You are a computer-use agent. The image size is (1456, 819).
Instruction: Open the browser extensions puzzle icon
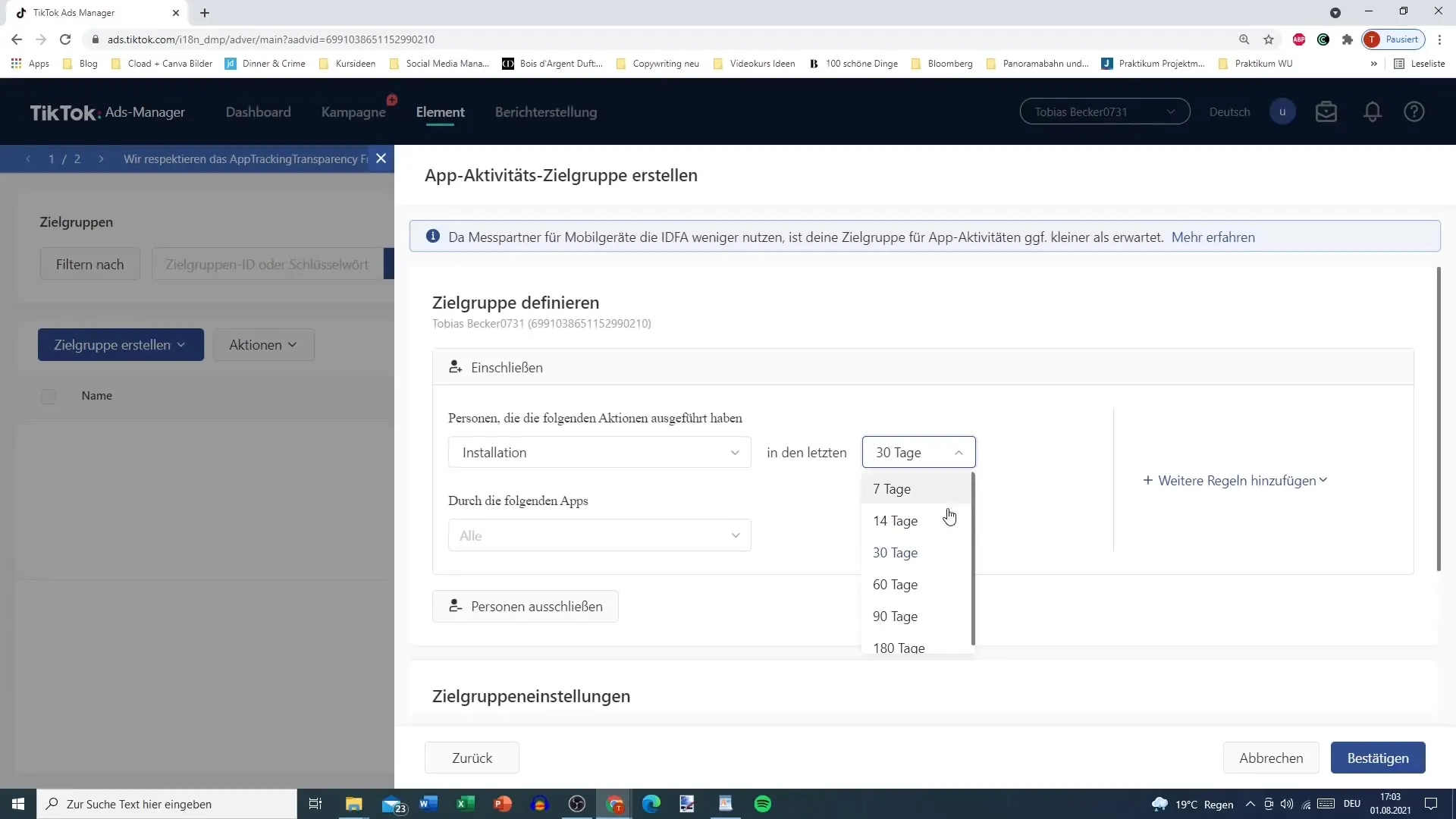coord(1348,39)
